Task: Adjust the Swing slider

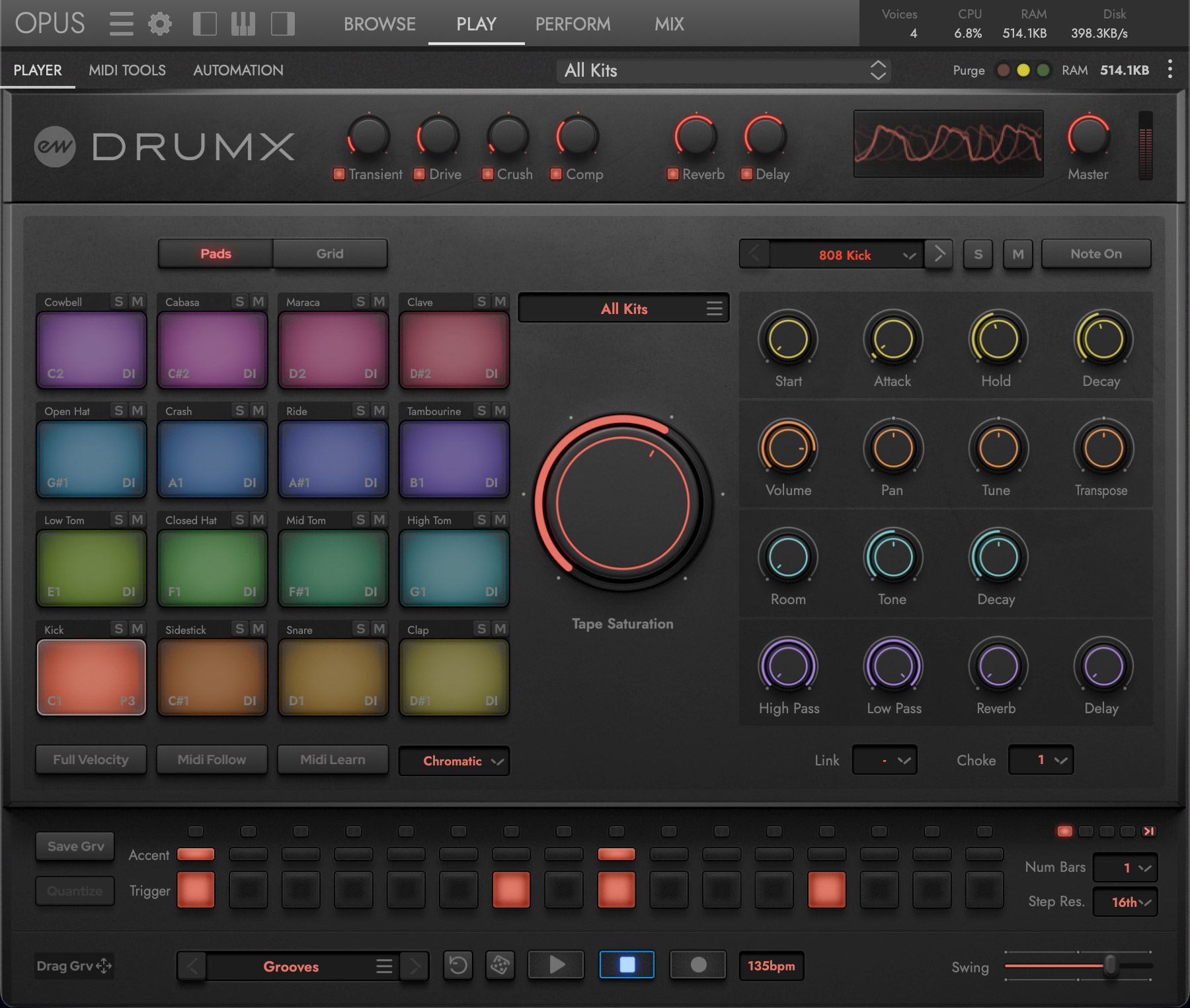Action: tap(1113, 967)
